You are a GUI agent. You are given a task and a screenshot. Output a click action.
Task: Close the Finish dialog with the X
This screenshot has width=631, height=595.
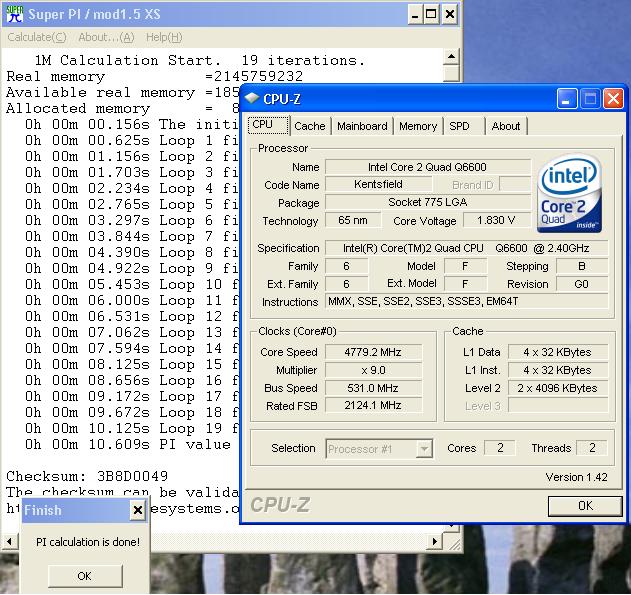(x=138, y=510)
